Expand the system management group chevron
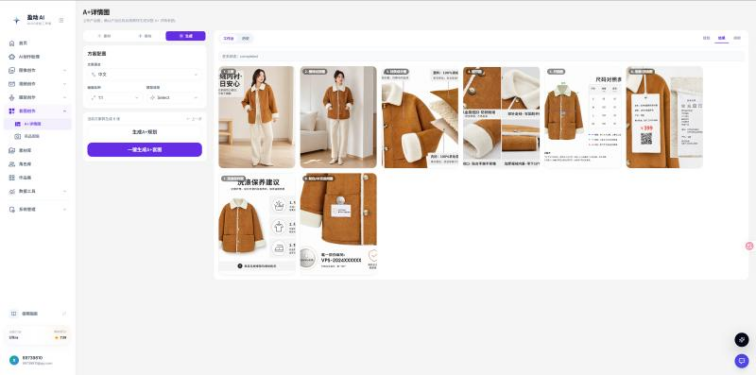The image size is (756, 376). click(x=65, y=210)
